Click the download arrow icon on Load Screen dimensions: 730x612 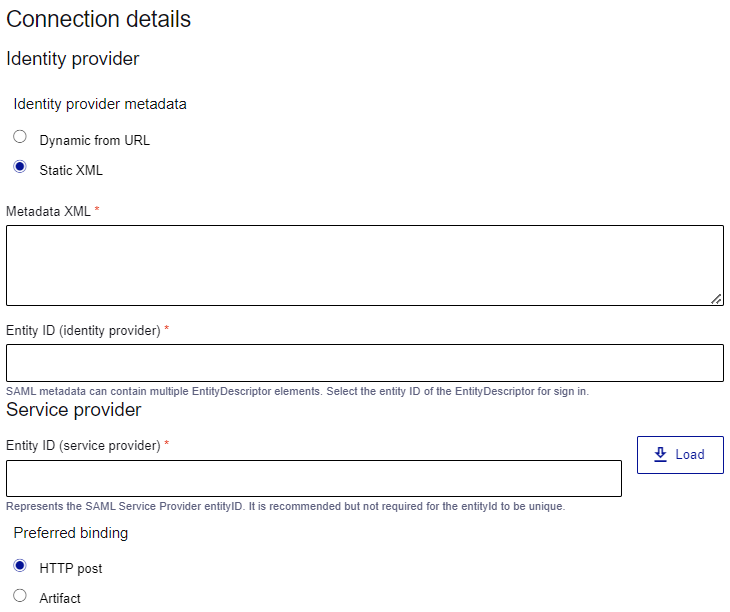pos(660,455)
